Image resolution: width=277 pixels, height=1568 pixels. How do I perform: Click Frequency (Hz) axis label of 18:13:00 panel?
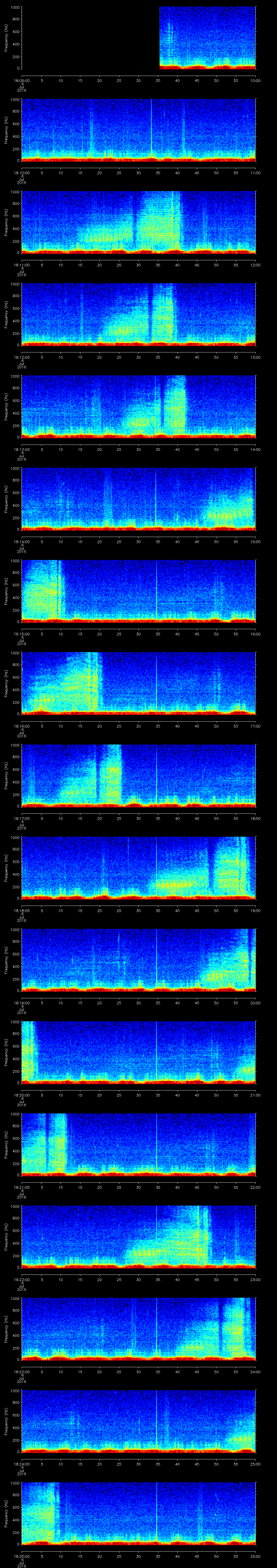[6, 407]
